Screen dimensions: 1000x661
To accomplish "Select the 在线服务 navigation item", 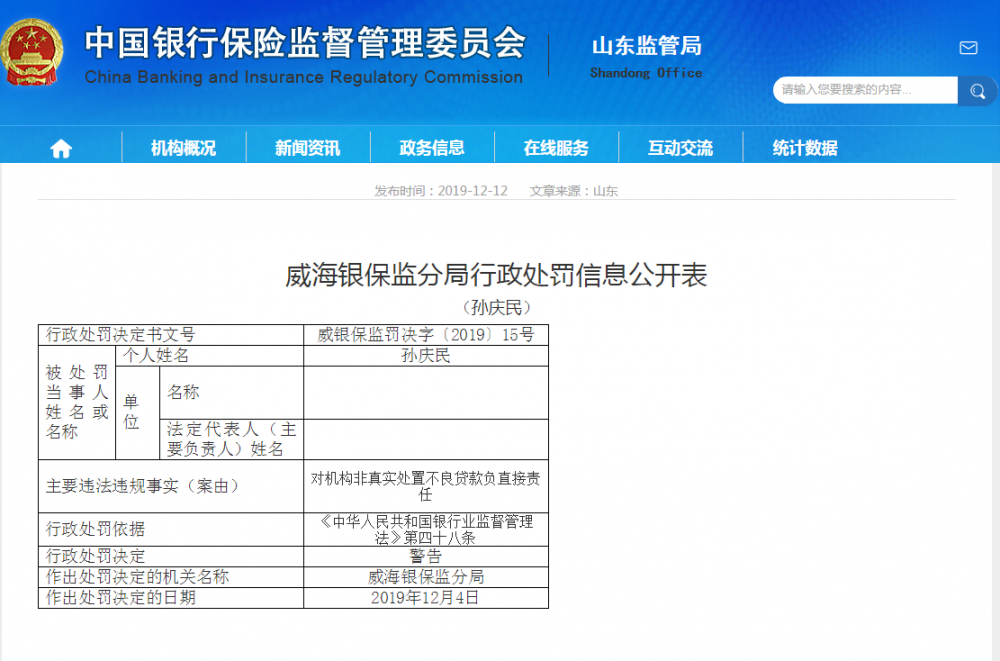I will 556,146.
